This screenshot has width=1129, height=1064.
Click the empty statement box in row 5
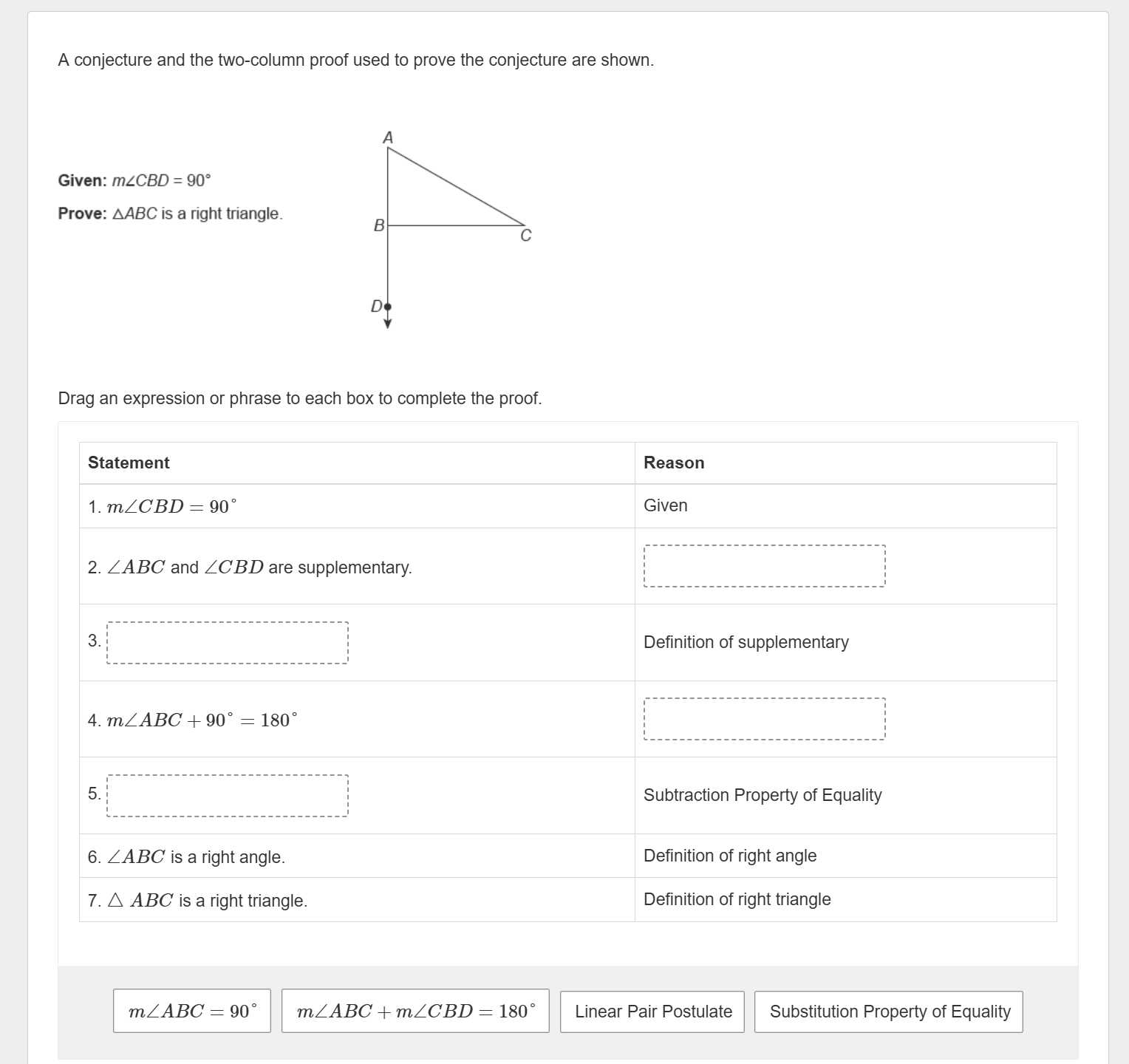pos(226,796)
